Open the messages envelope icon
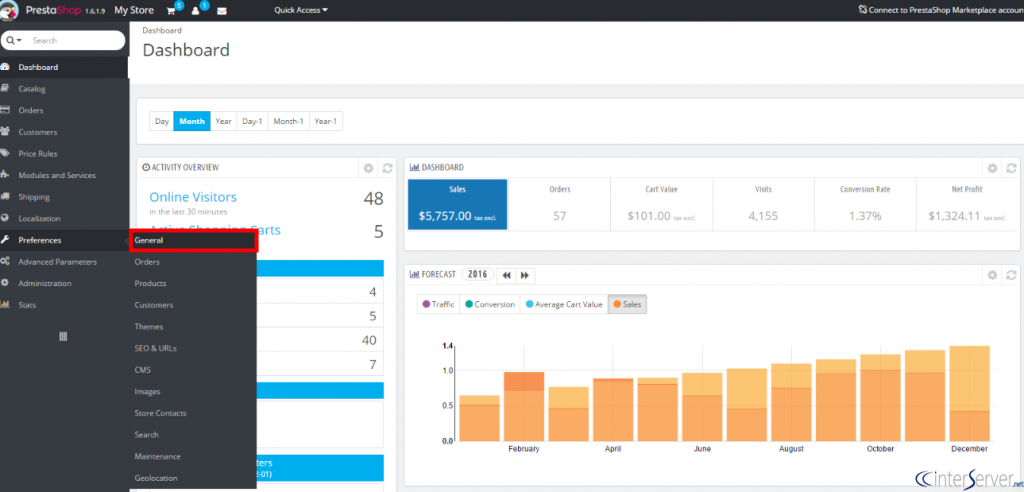 coord(221,11)
